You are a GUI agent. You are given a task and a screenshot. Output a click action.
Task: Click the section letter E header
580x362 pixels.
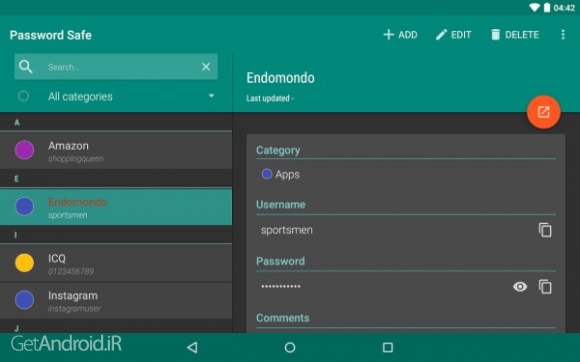pyautogui.click(x=16, y=179)
